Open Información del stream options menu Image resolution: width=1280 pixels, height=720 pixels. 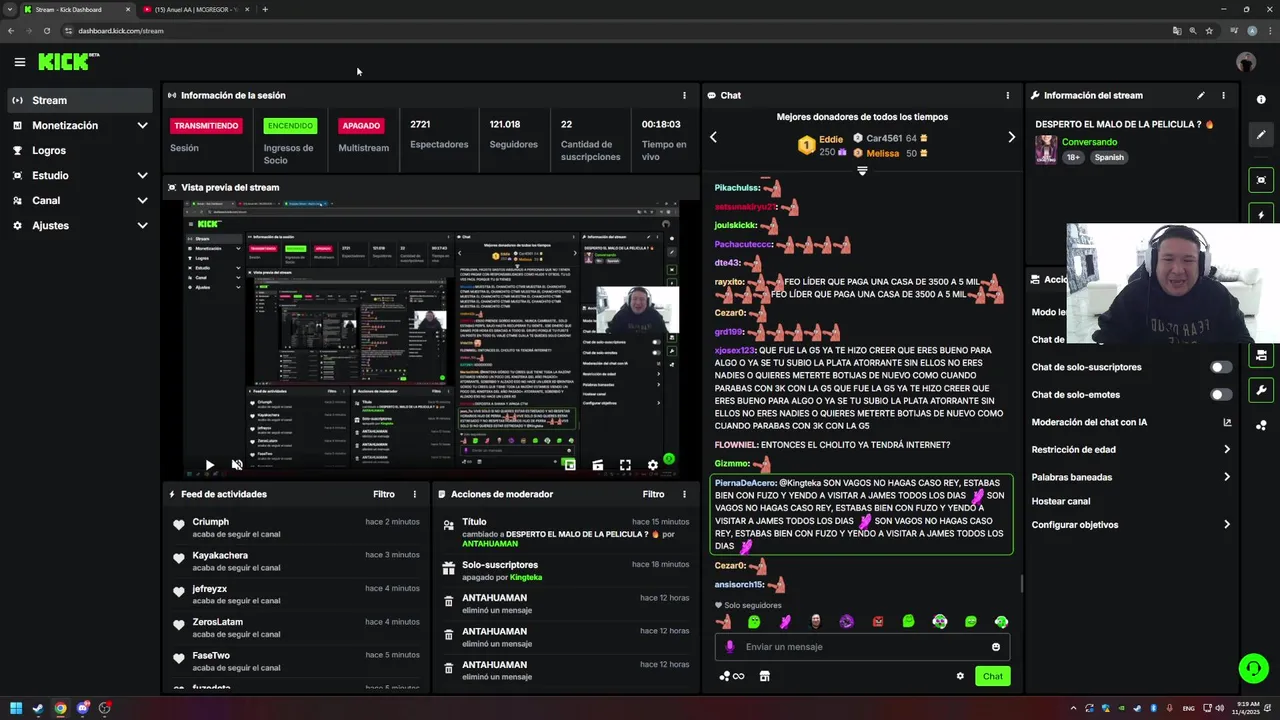1223,95
